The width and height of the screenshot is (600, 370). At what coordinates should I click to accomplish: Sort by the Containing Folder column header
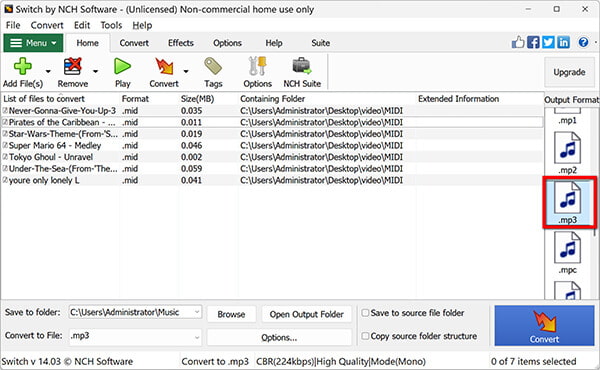click(272, 99)
